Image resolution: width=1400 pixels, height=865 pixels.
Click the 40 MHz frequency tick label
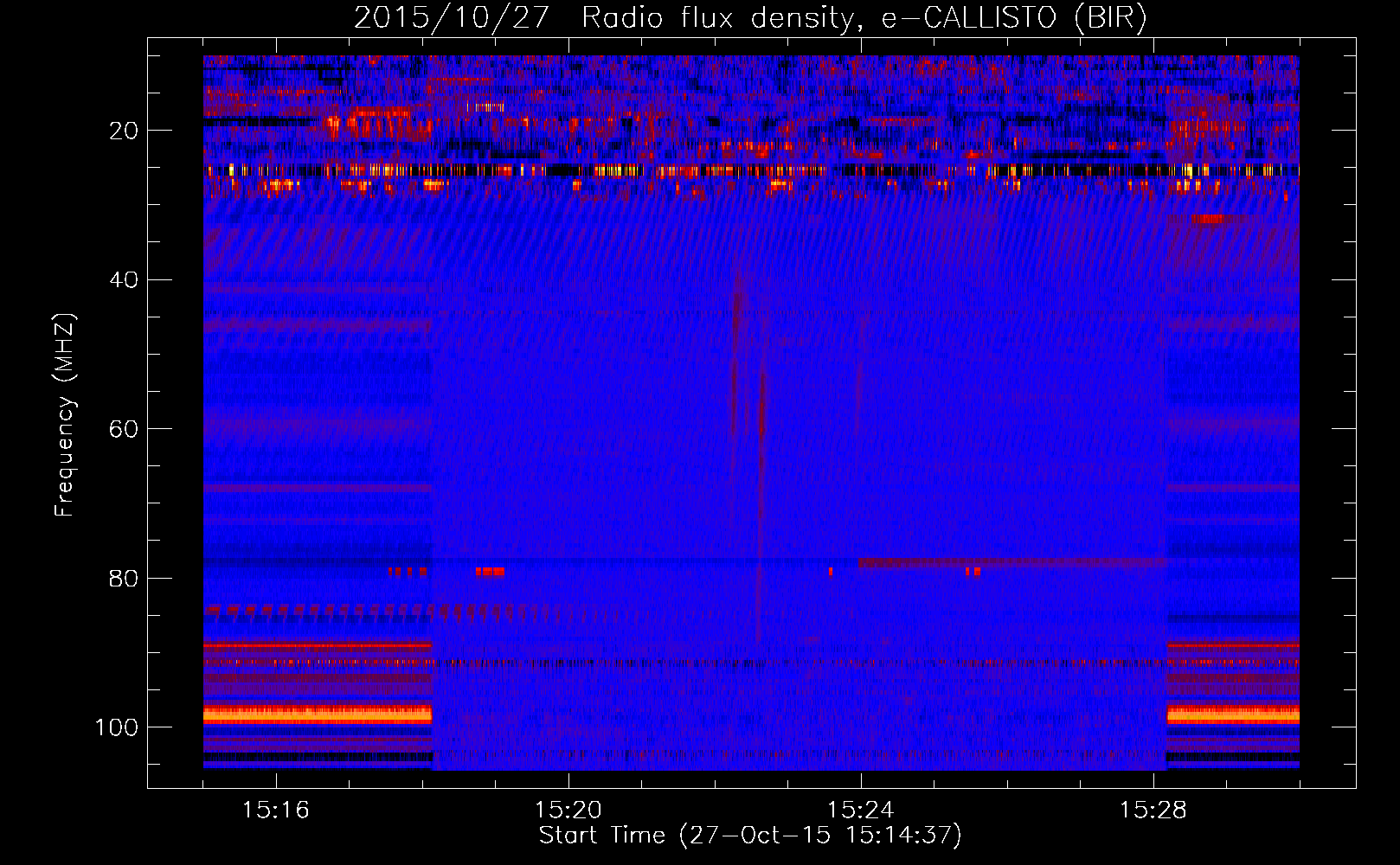124,280
